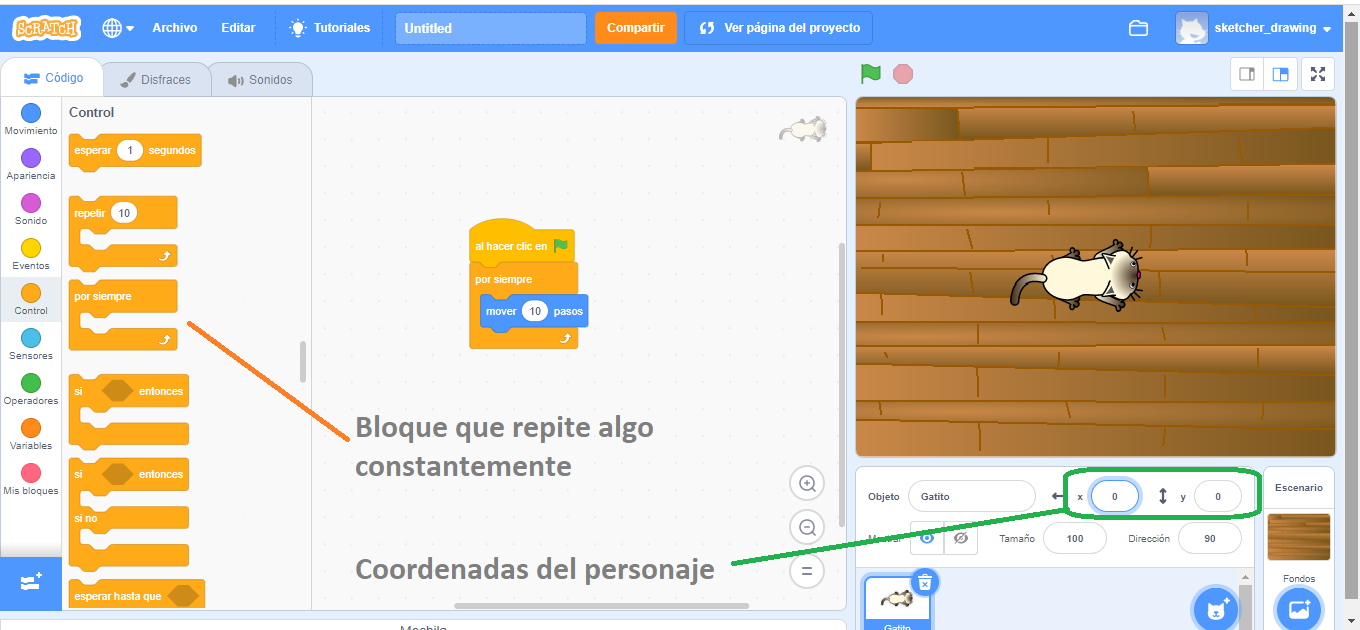Start the project with the green flag

coord(870,74)
